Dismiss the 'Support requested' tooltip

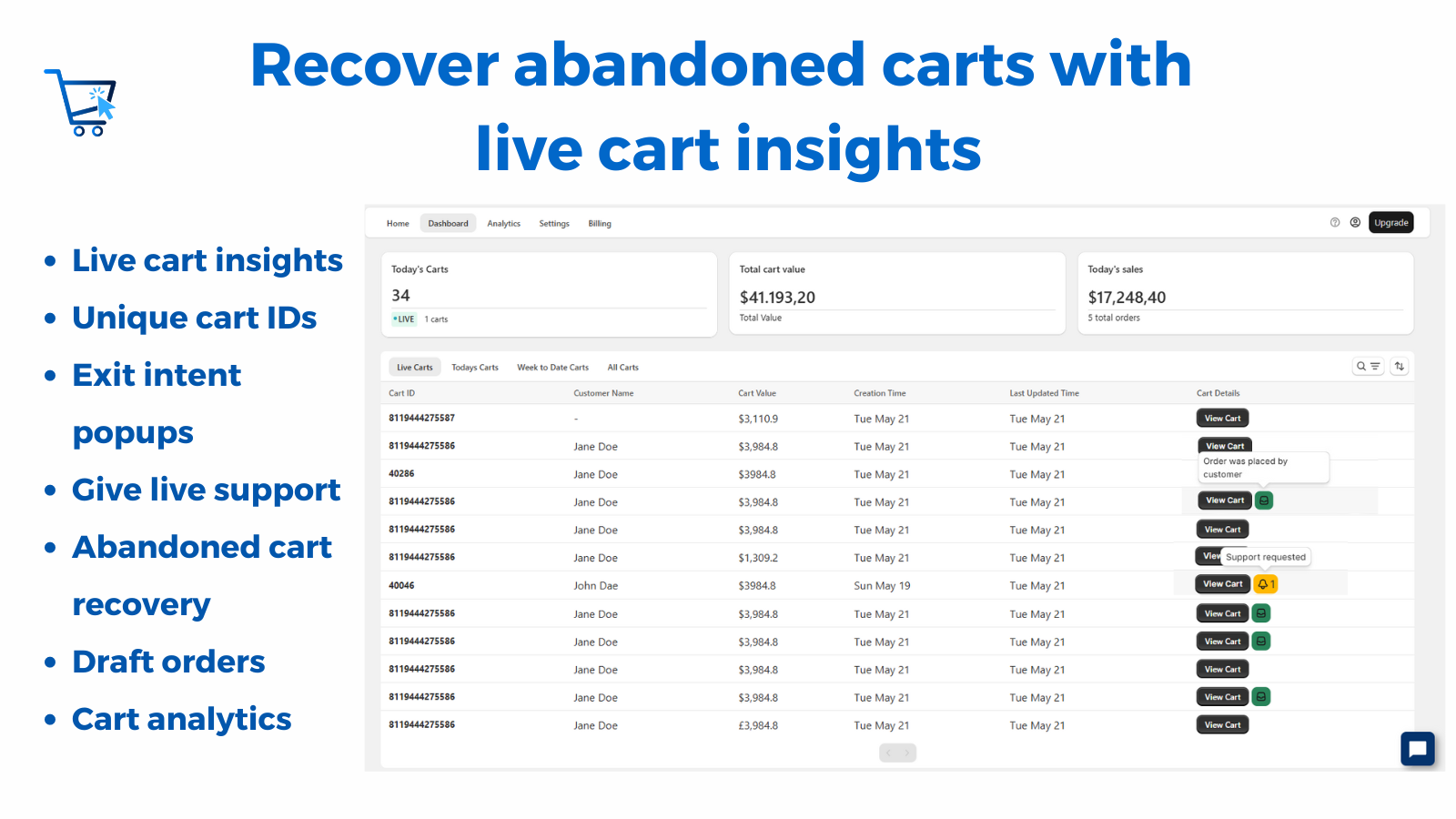(x=1265, y=556)
